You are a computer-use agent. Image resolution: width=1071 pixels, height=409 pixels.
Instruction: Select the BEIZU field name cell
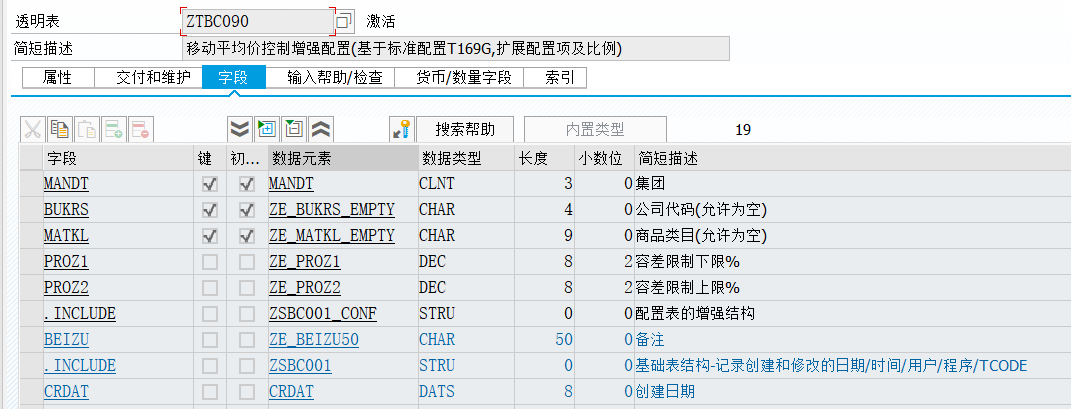click(118, 339)
